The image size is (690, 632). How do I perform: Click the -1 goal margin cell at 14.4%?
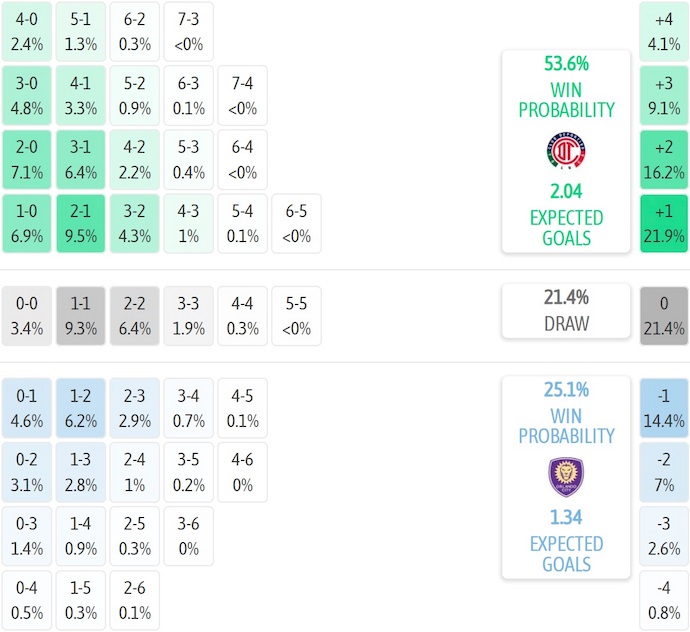tap(664, 408)
